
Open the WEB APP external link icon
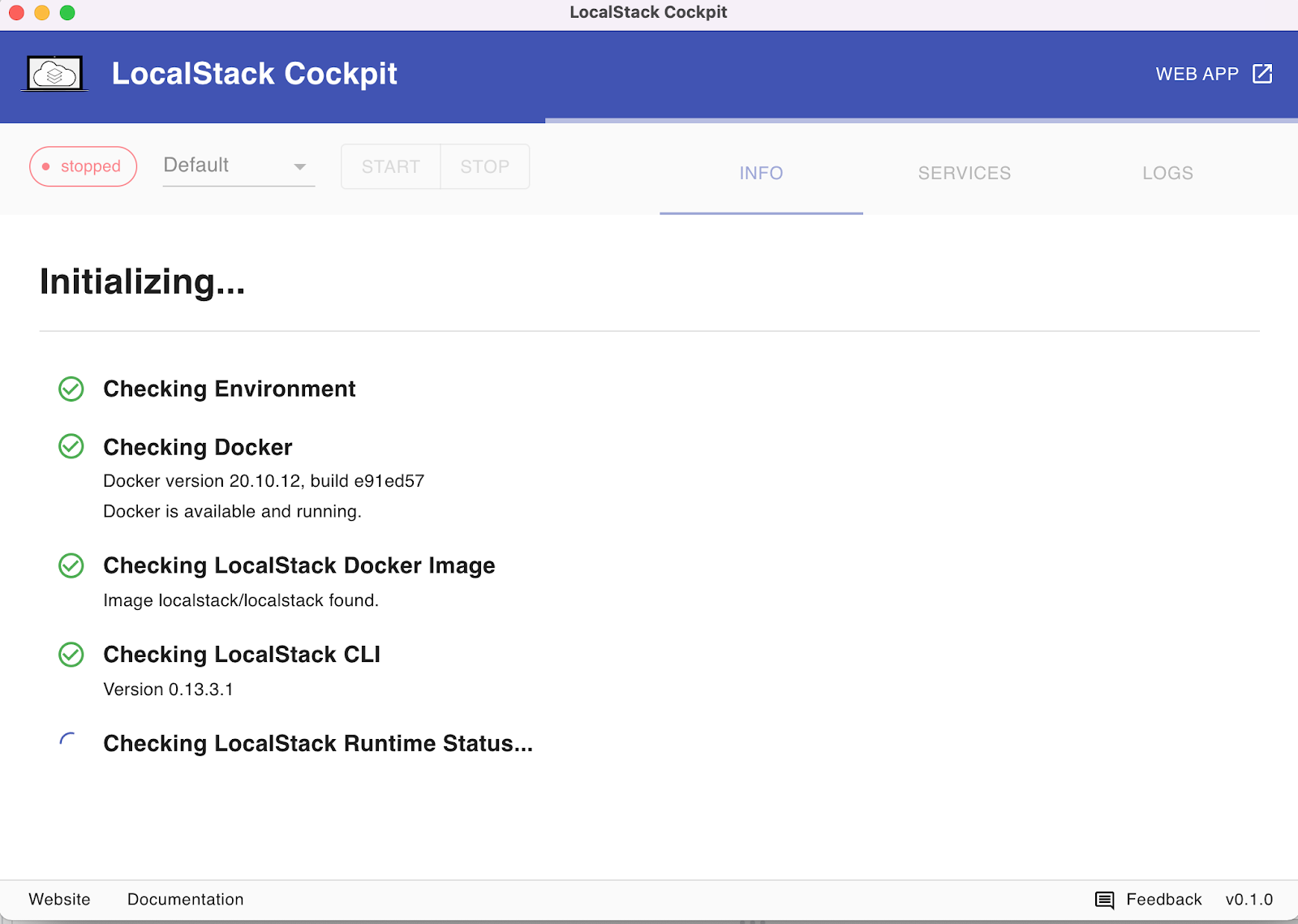(1262, 74)
